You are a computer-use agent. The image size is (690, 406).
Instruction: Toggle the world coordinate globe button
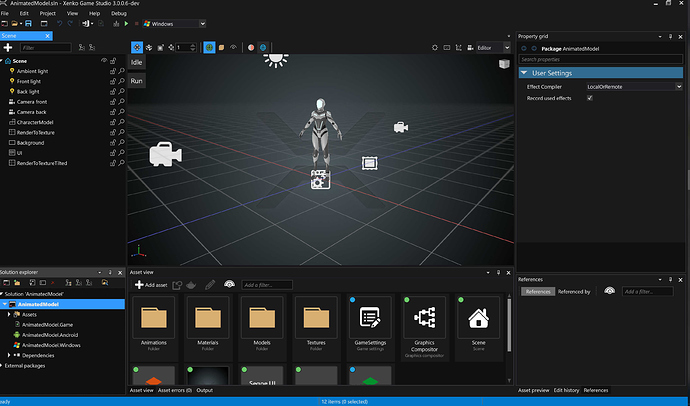coord(209,48)
